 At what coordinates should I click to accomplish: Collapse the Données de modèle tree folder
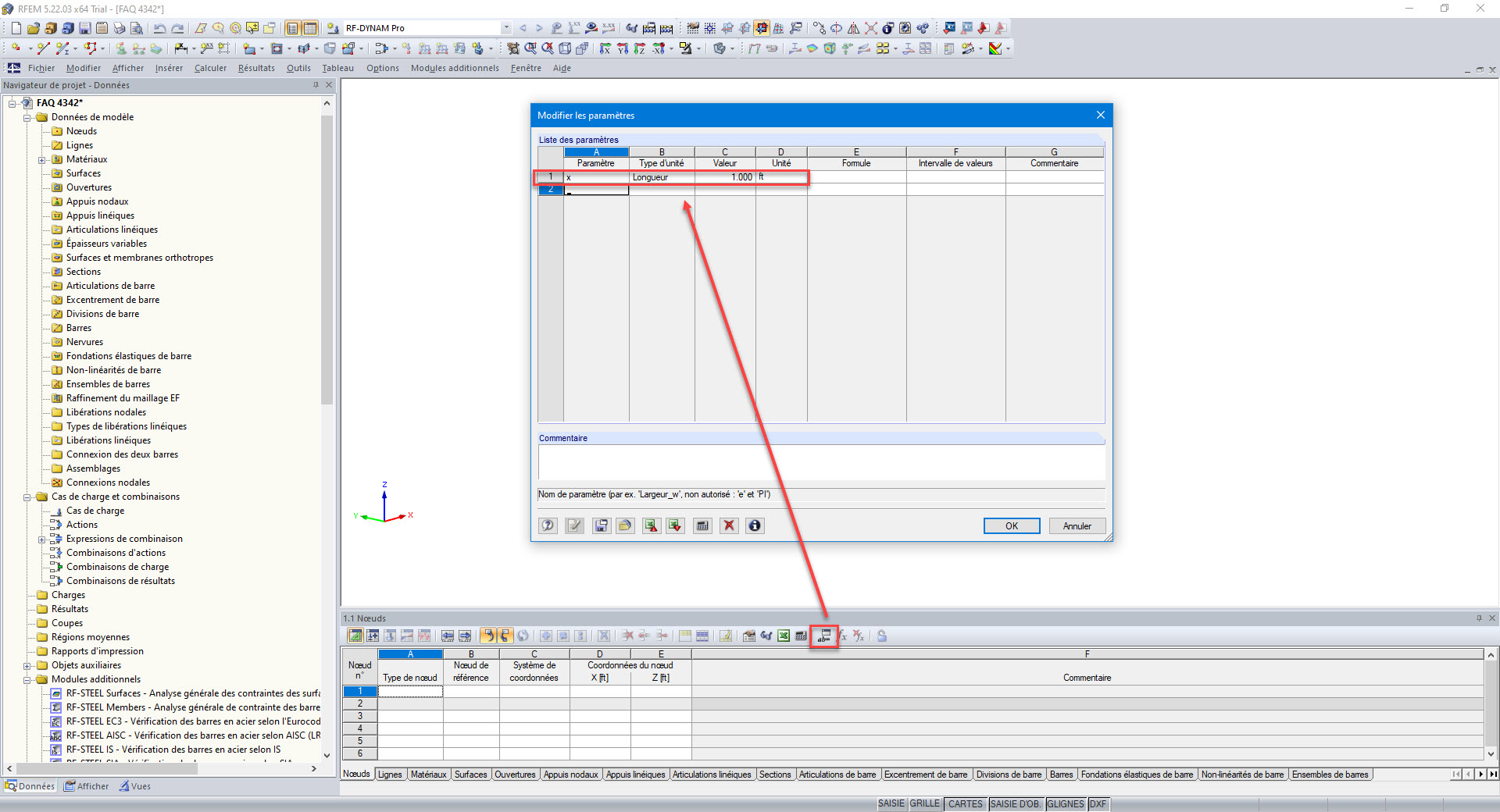tap(27, 117)
